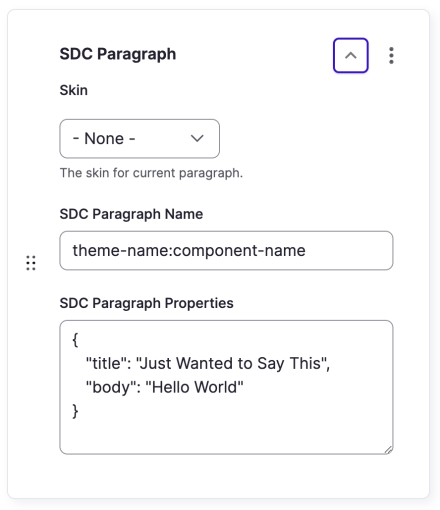The height and width of the screenshot is (510, 440).
Task: Open the Skin dropdown showing None
Action: pyautogui.click(x=140, y=139)
